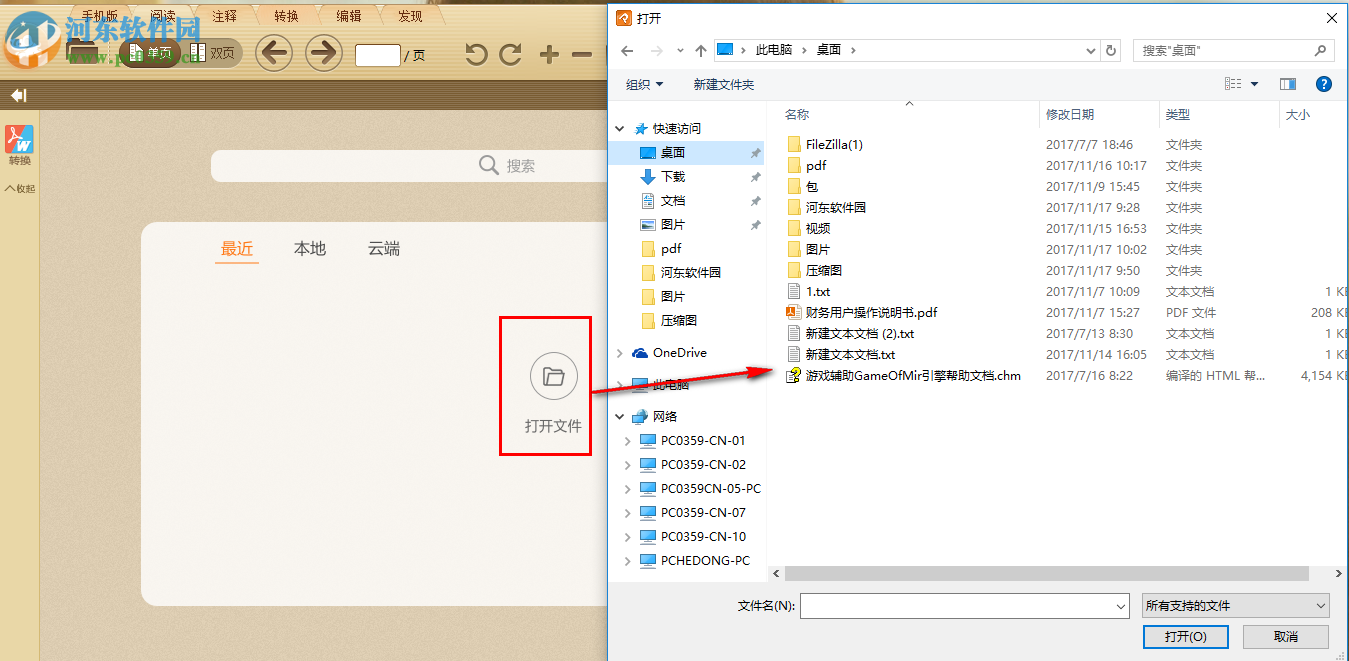The width and height of the screenshot is (1349, 661).
Task: Select the single page view icon
Action: tap(149, 53)
